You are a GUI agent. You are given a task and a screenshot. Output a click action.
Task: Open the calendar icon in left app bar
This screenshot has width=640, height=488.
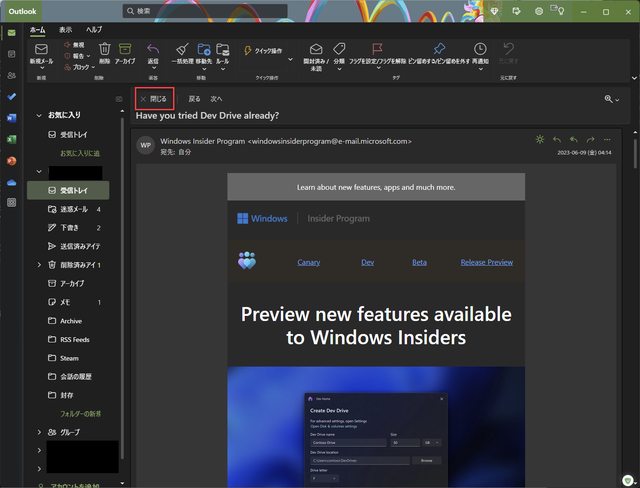tap(11, 54)
